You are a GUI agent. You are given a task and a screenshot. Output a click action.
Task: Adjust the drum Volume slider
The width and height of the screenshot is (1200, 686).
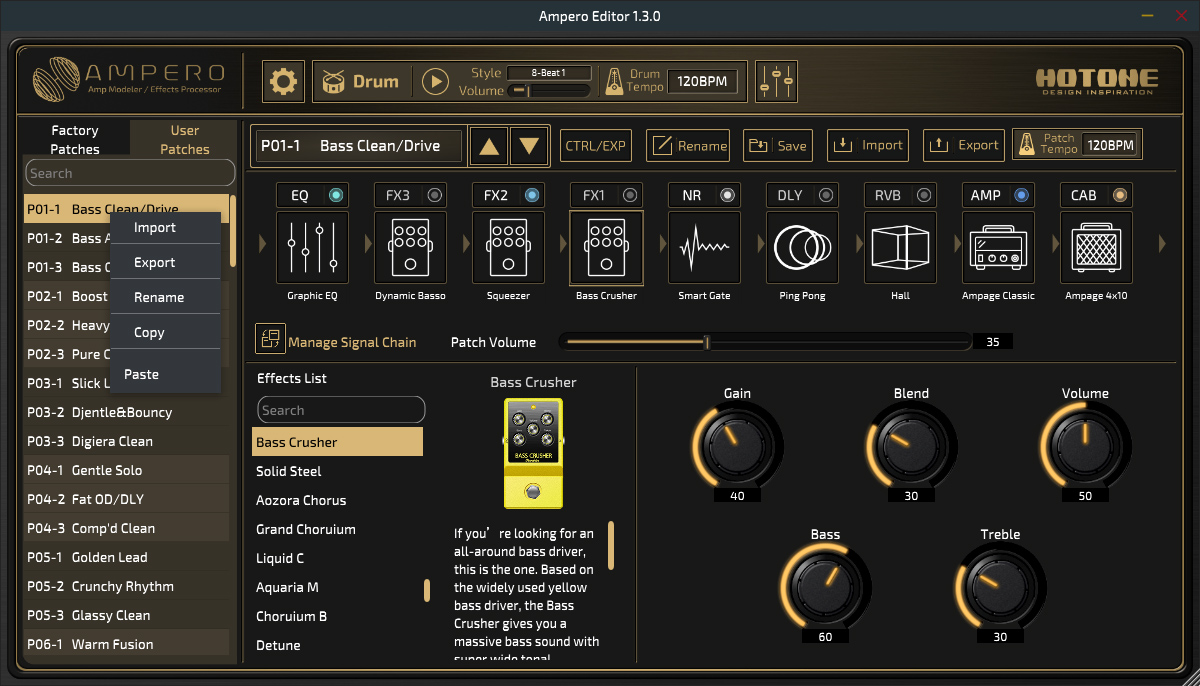point(549,90)
